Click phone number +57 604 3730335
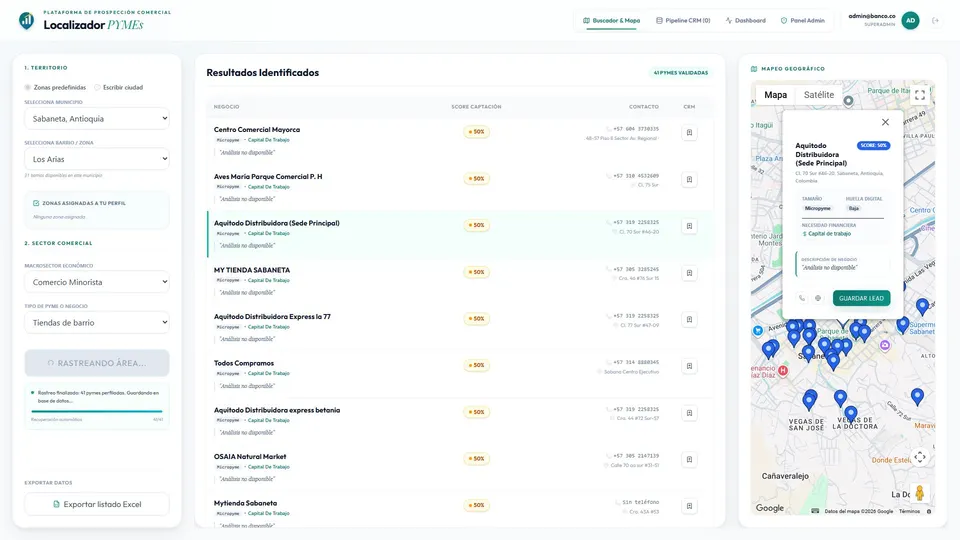 (636, 129)
